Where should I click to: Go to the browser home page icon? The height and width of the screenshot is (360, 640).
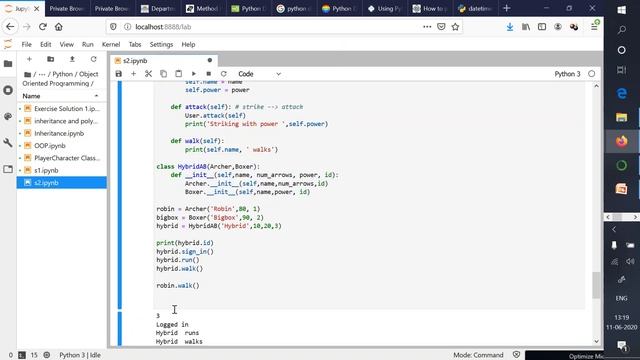click(59, 27)
